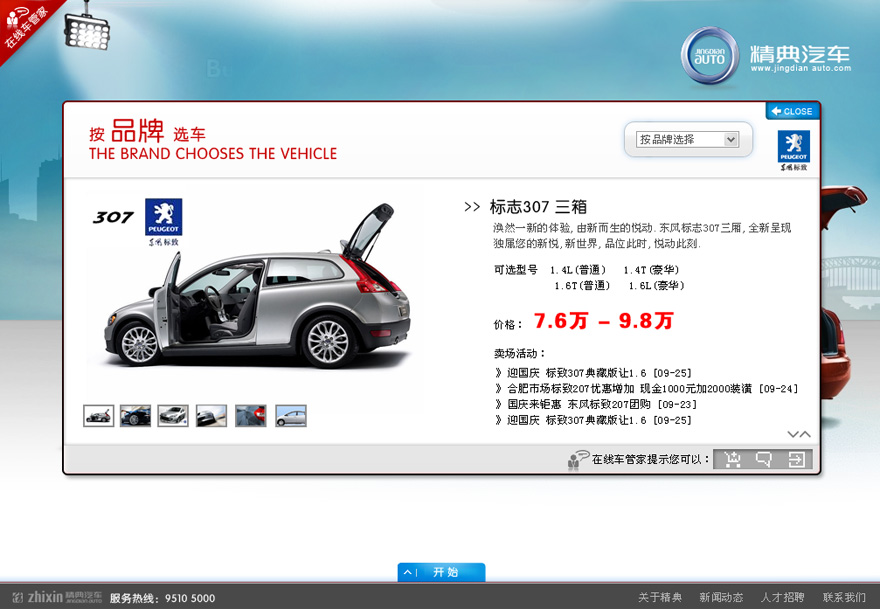Choose the 1.4L(普通) model option
880x609 pixels.
[578, 270]
